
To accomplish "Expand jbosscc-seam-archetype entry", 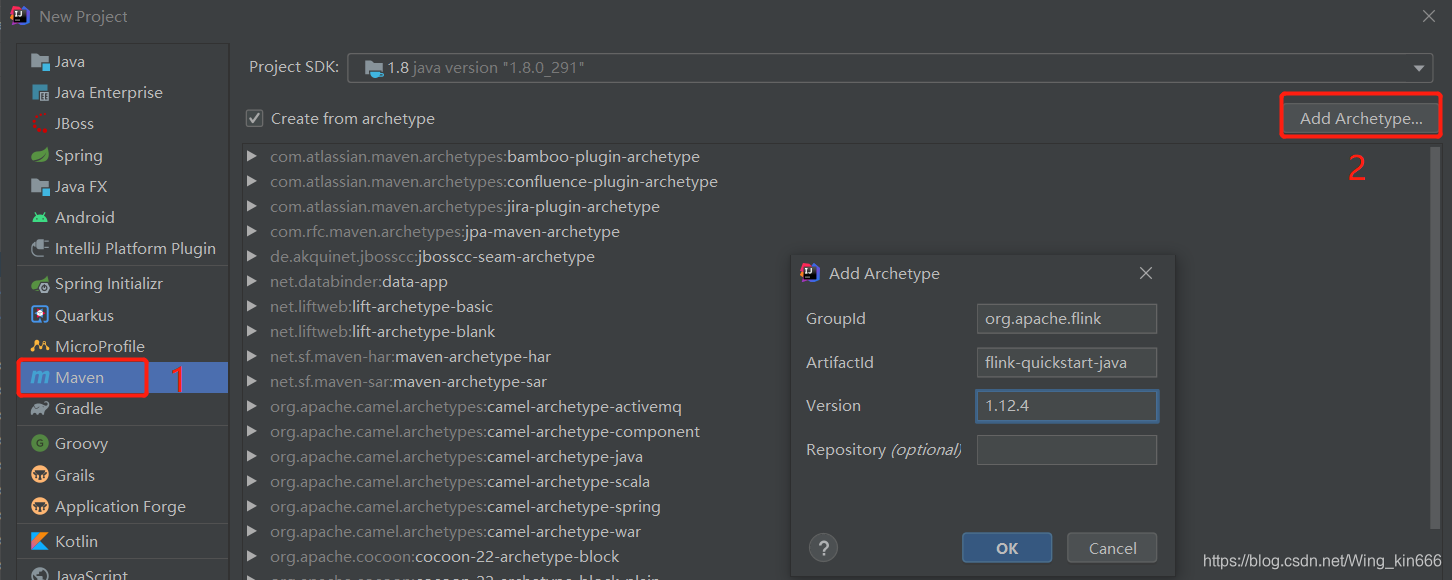I will click(x=252, y=257).
